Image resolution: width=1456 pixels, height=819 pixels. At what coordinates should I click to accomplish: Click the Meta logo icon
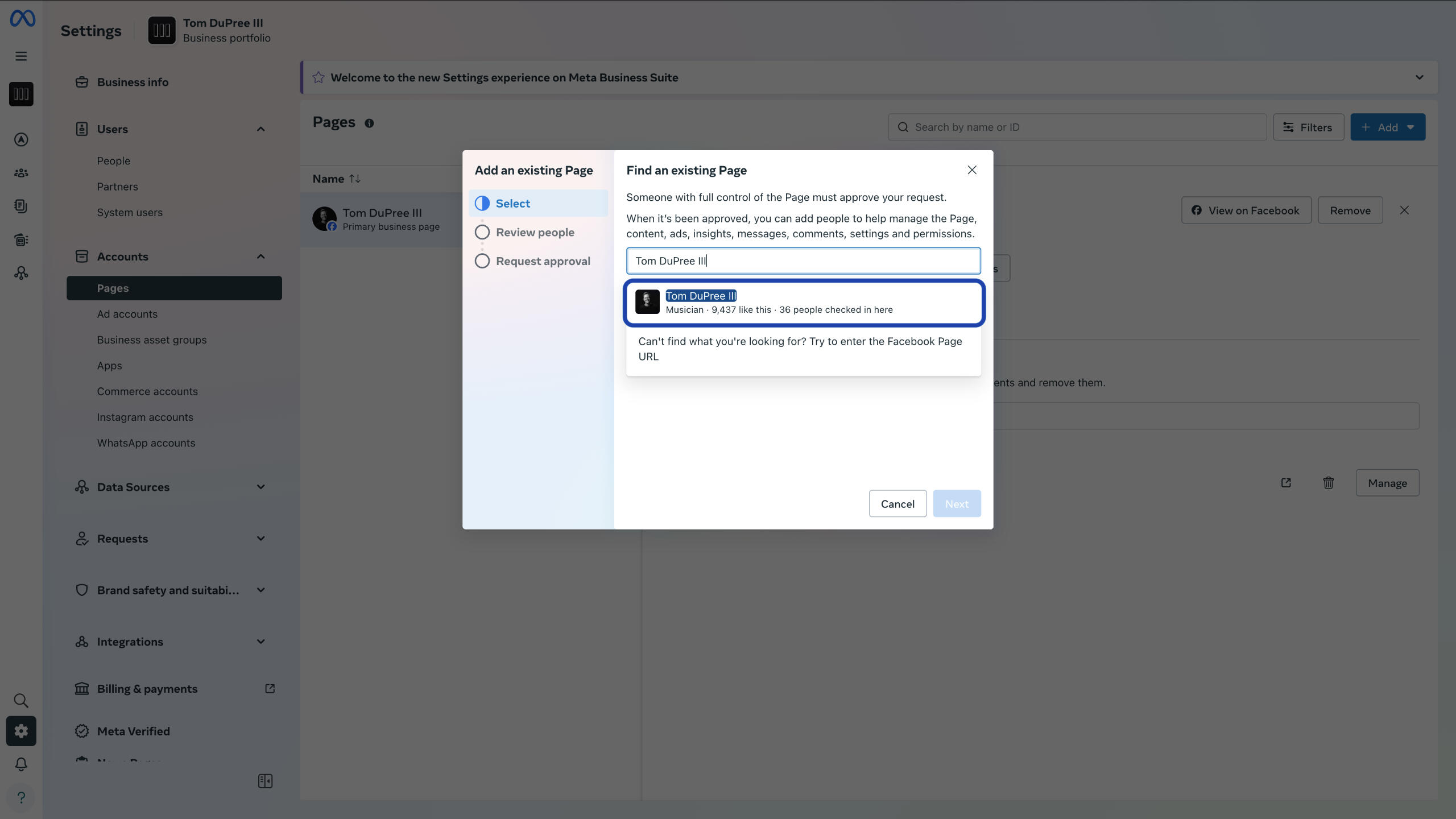click(x=22, y=19)
